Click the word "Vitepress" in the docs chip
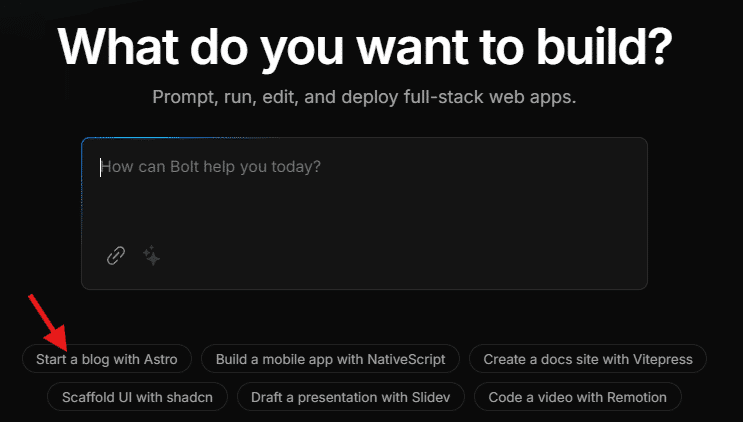The image size is (743, 422). pos(662,358)
